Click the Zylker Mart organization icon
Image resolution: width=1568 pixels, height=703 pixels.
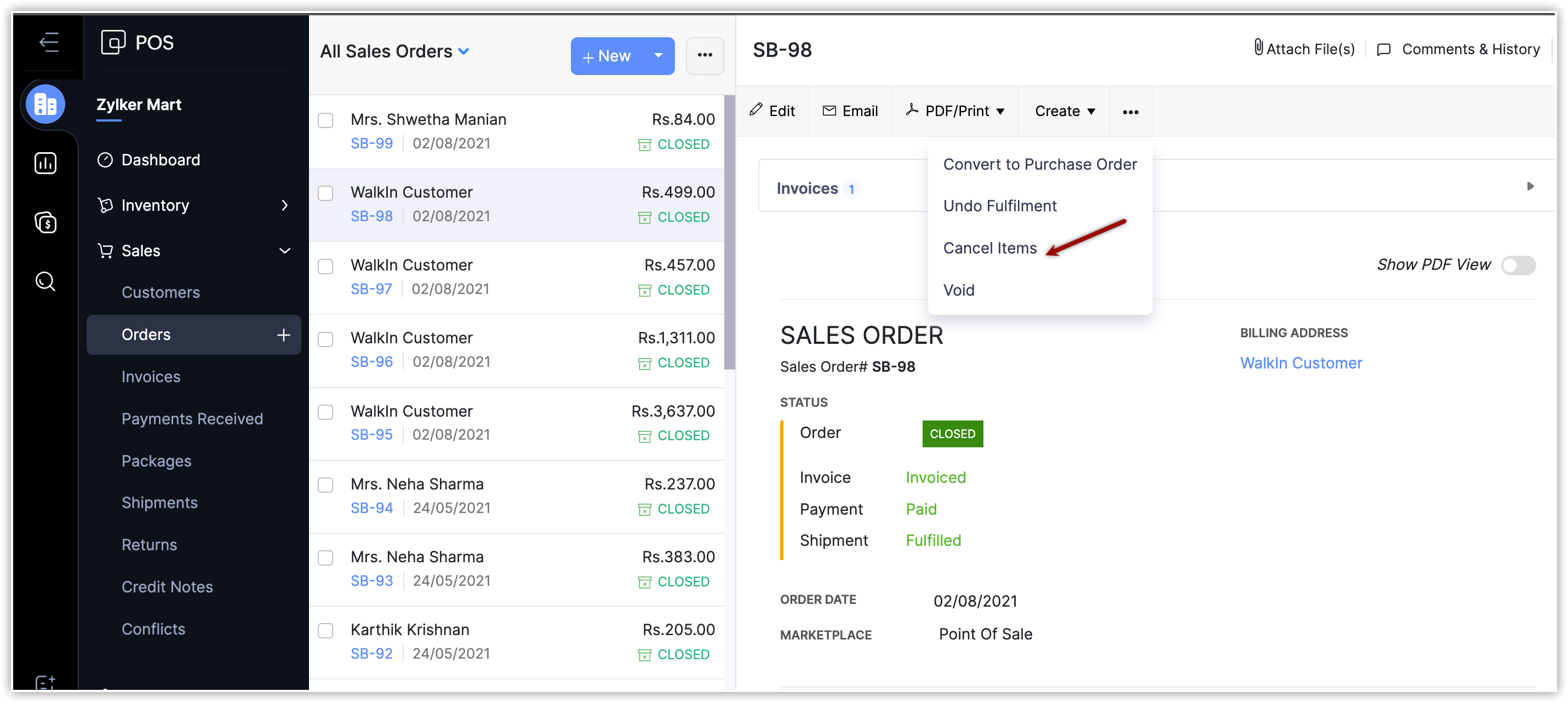(45, 105)
